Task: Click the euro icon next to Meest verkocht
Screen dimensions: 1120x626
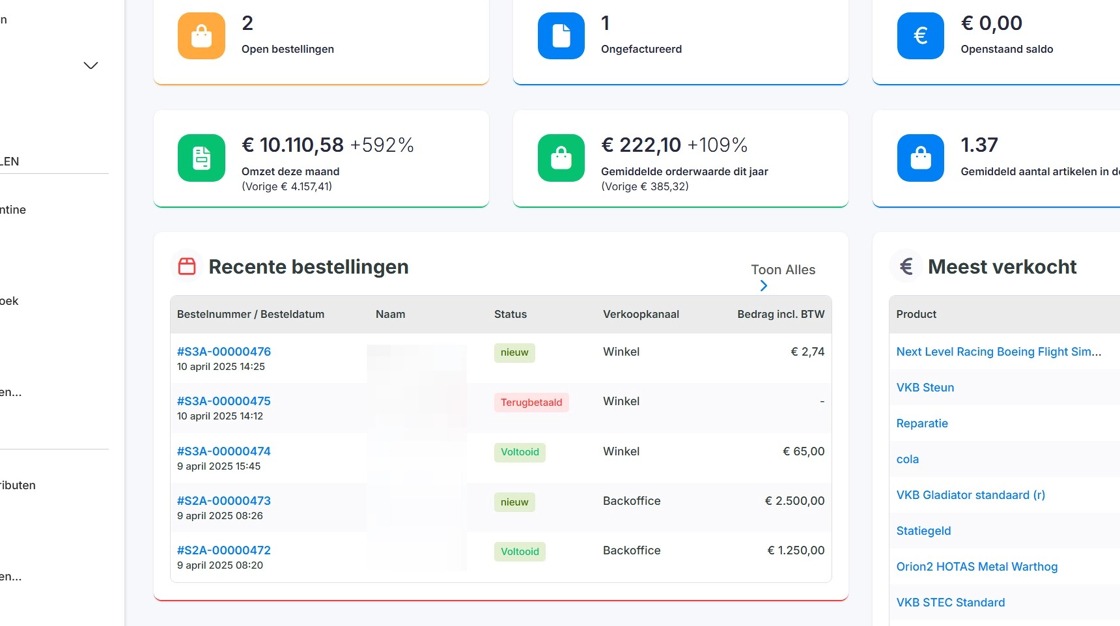Action: (x=906, y=267)
